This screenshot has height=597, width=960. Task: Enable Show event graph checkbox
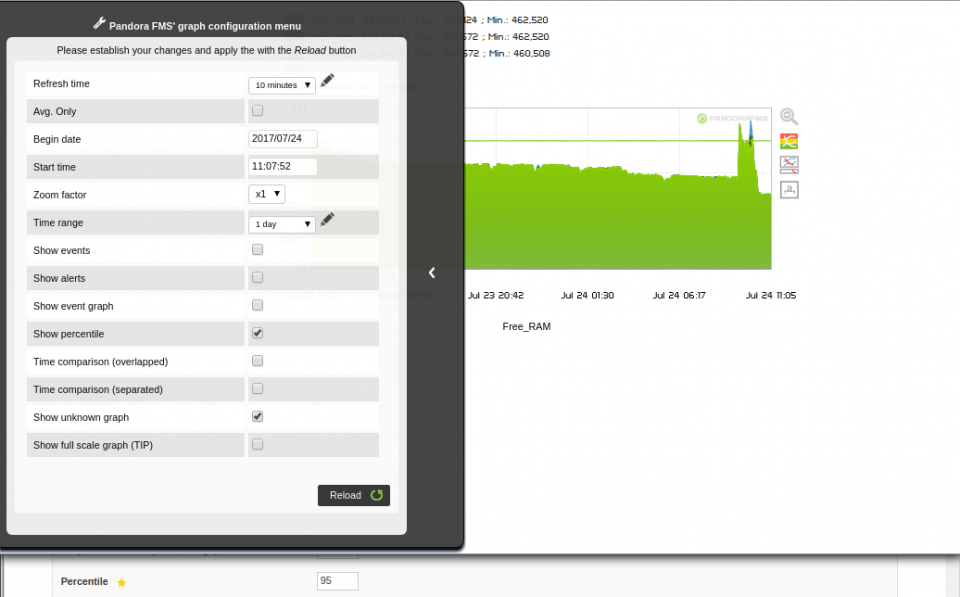pos(258,305)
